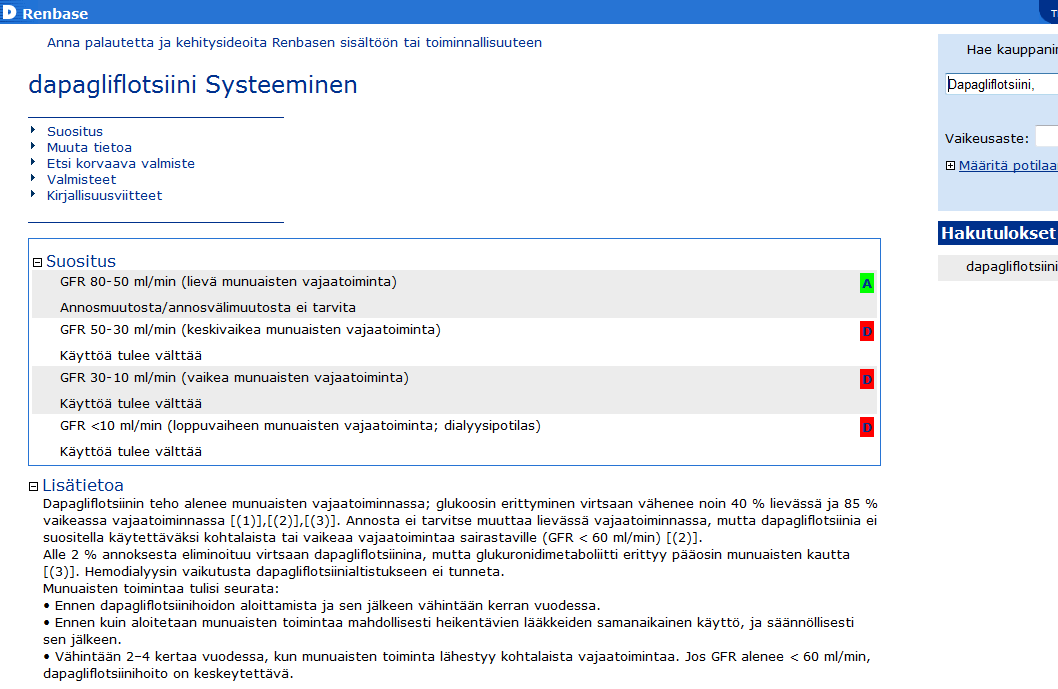Go to the Valmisteet link
Viewport: 1058px width, 689px height.
[x=82, y=180]
